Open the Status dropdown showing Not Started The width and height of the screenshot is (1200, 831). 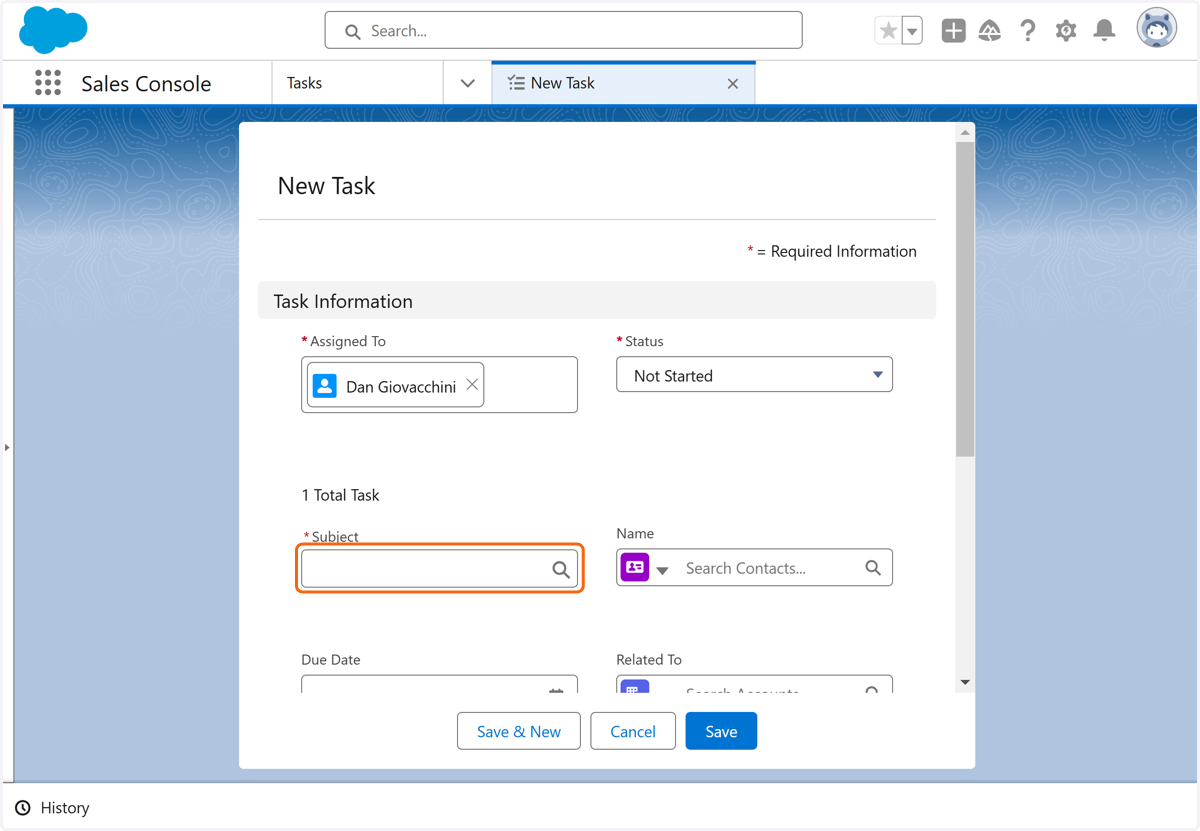coord(754,375)
